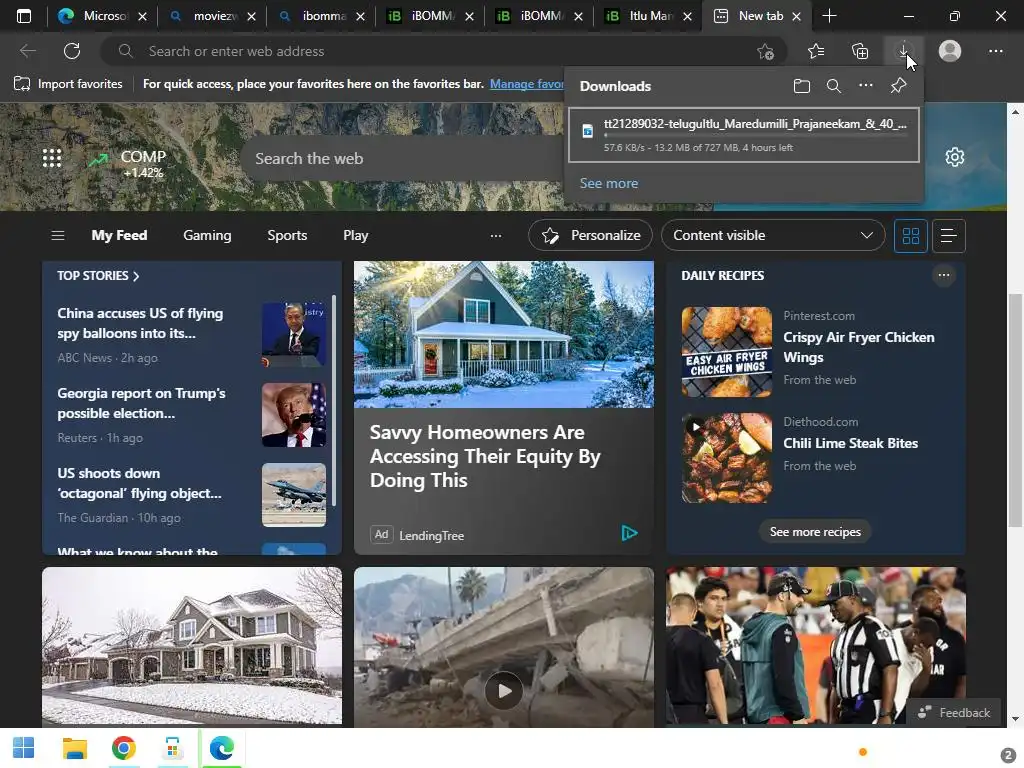The width and height of the screenshot is (1024, 768).
Task: Open the Collections icon
Action: click(860, 51)
